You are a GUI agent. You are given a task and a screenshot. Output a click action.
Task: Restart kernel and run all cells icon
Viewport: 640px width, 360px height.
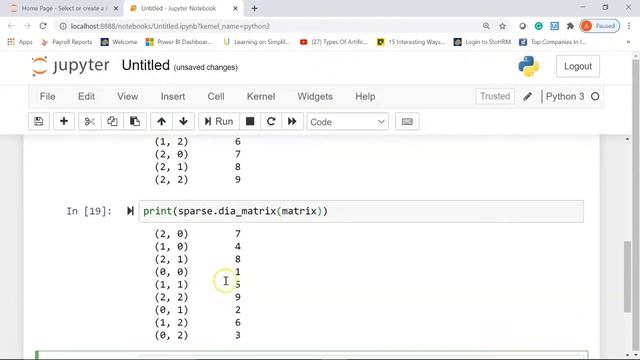[292, 122]
